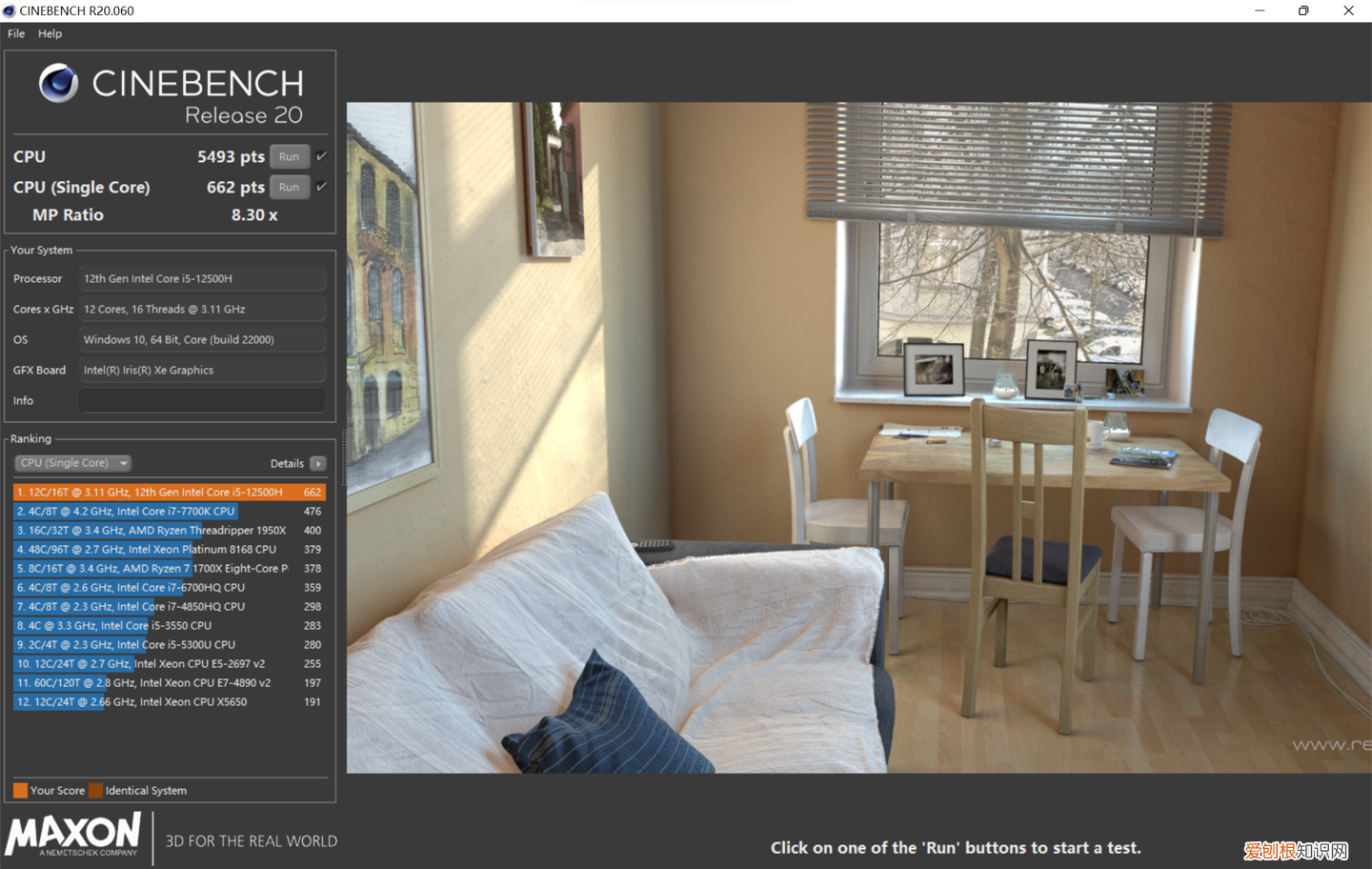This screenshot has width=1372, height=869.
Task: Restore down the Cinebench window
Action: click(1303, 10)
